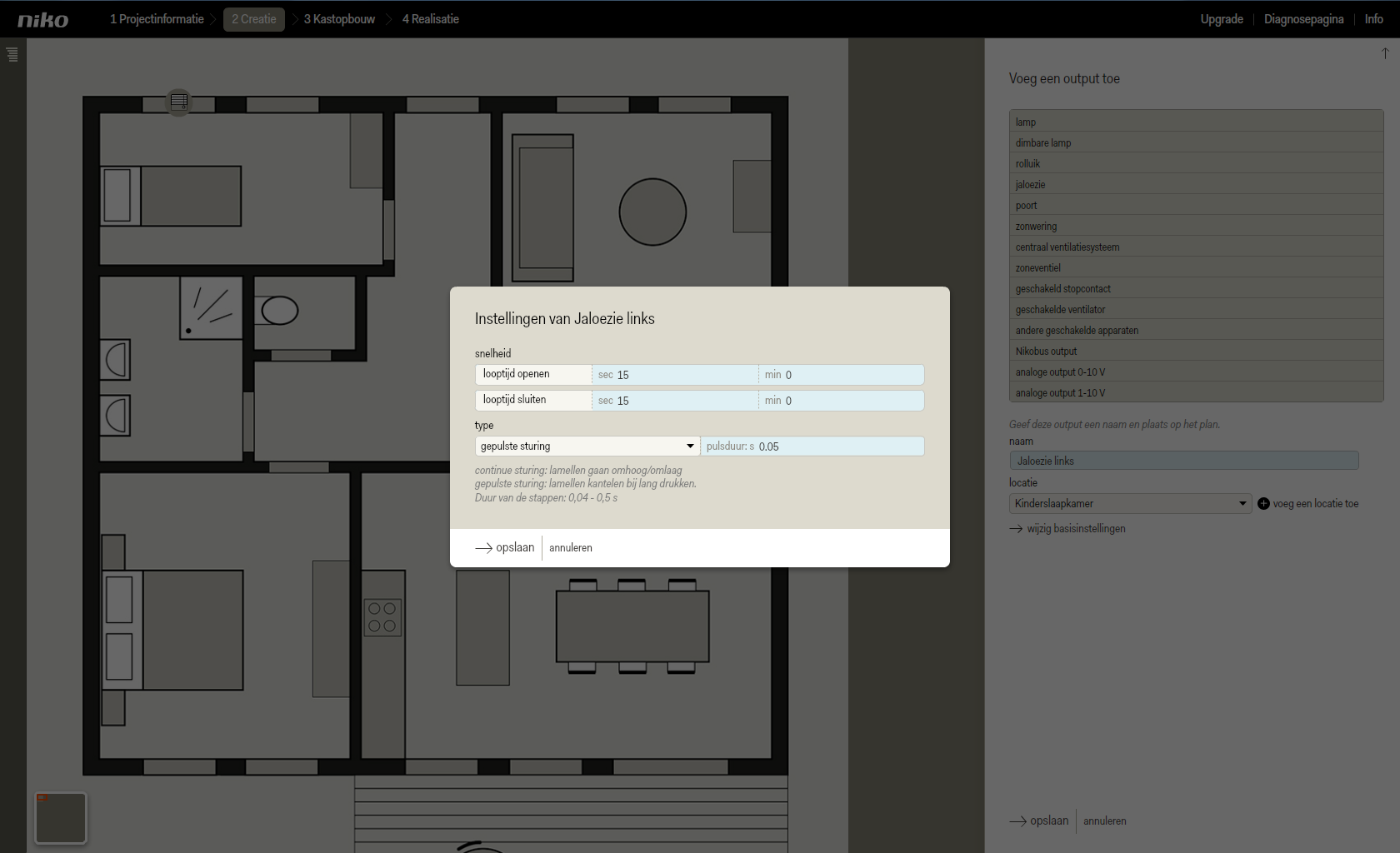Click opslaan in the side panel
Screen dimensions: 1400x853
click(1039, 821)
